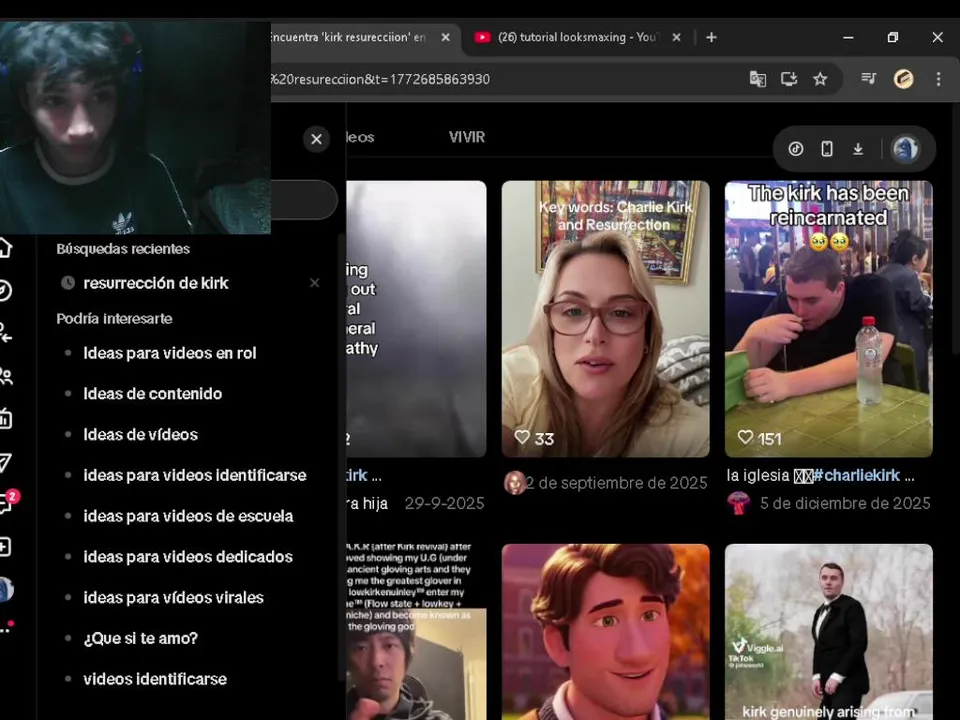This screenshot has width=960, height=720.
Task: Click the get app phone icon
Action: click(x=827, y=149)
